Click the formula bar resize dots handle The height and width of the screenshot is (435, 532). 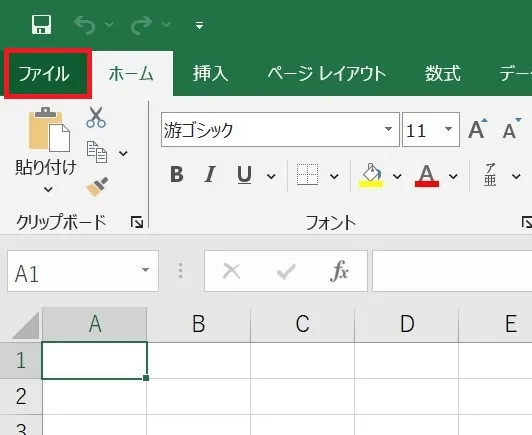[180, 271]
